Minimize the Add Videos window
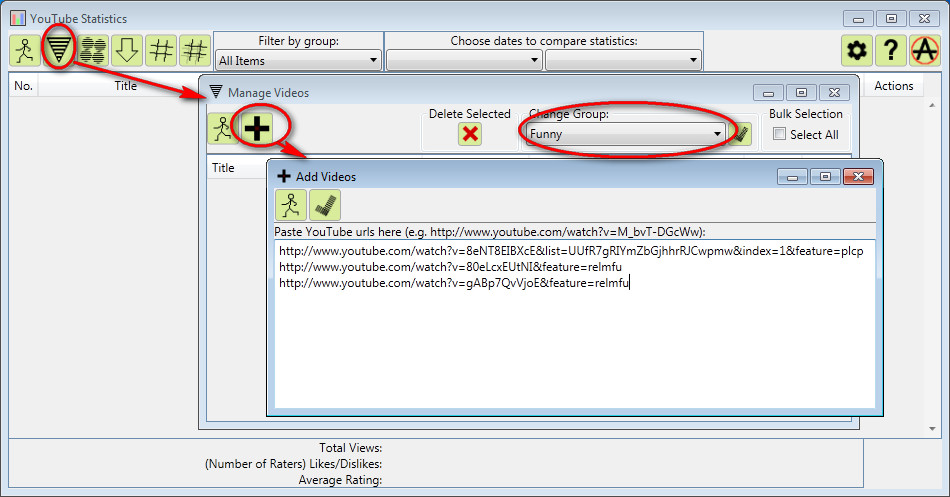The height and width of the screenshot is (497, 950). point(792,176)
